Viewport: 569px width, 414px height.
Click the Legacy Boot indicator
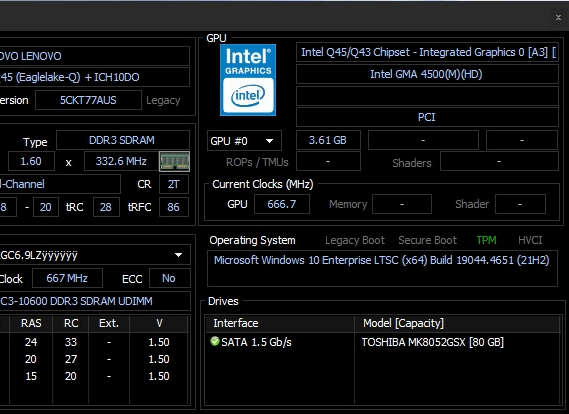point(355,240)
